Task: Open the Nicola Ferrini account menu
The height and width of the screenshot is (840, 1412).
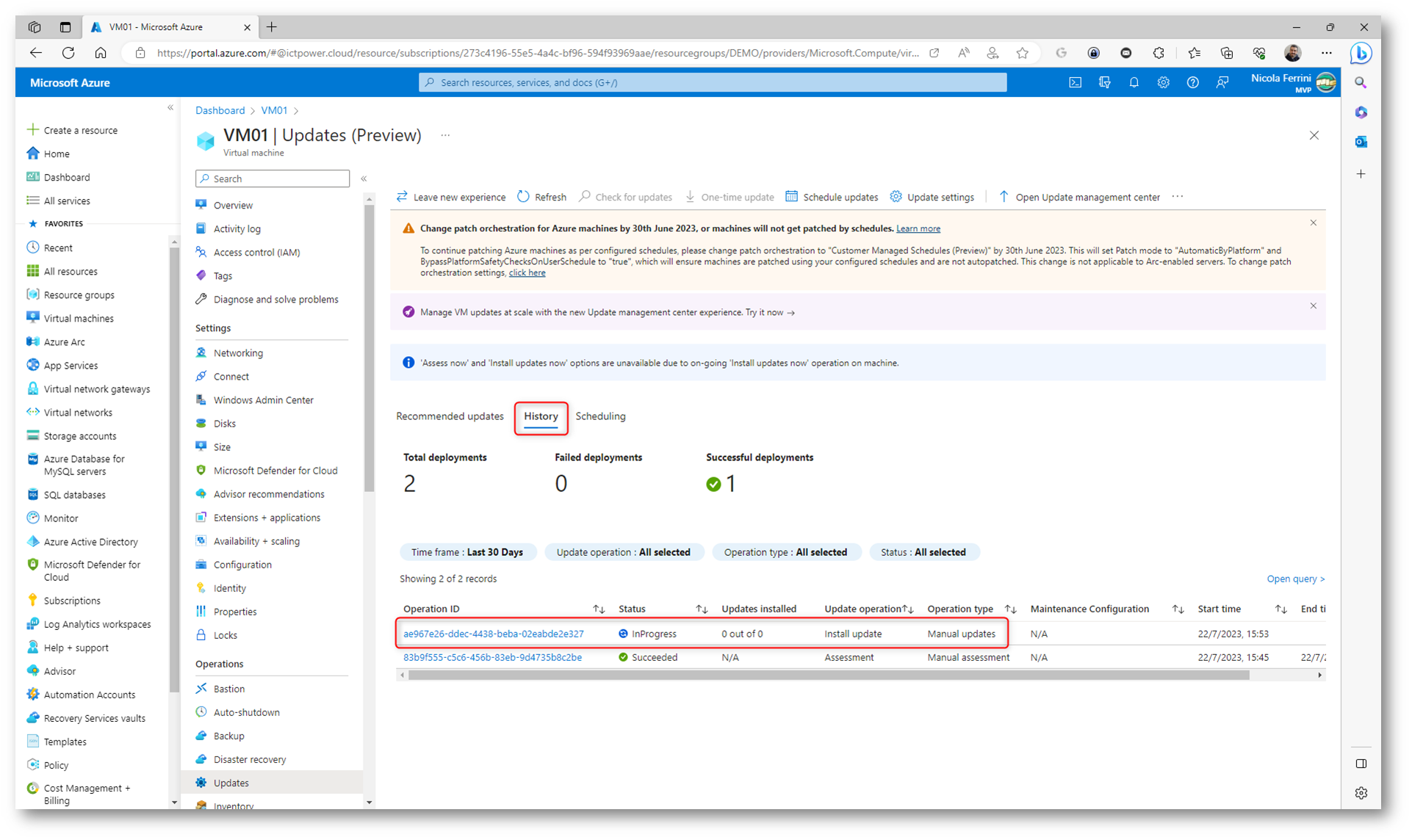Action: tap(1293, 83)
